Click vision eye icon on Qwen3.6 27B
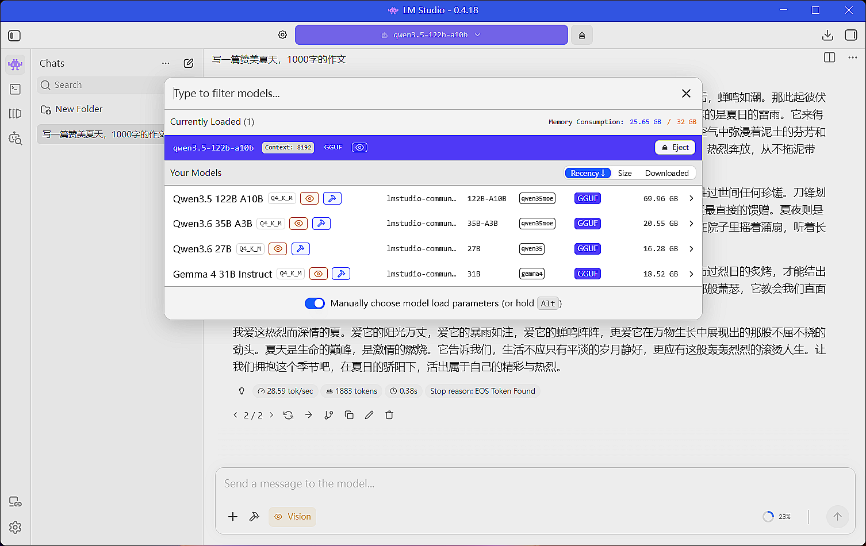866x546 pixels. (278, 248)
